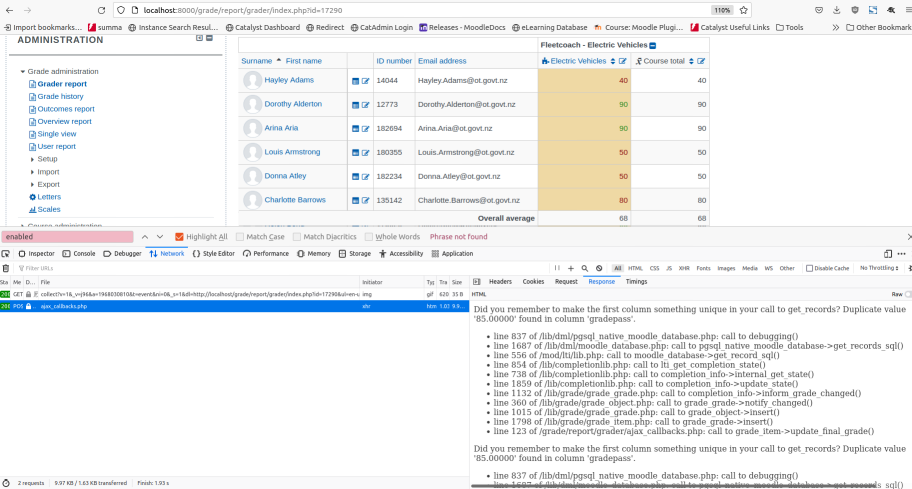Image resolution: width=912 pixels, height=489 pixels.
Task: Open the Grade history link
Action: (x=60, y=97)
